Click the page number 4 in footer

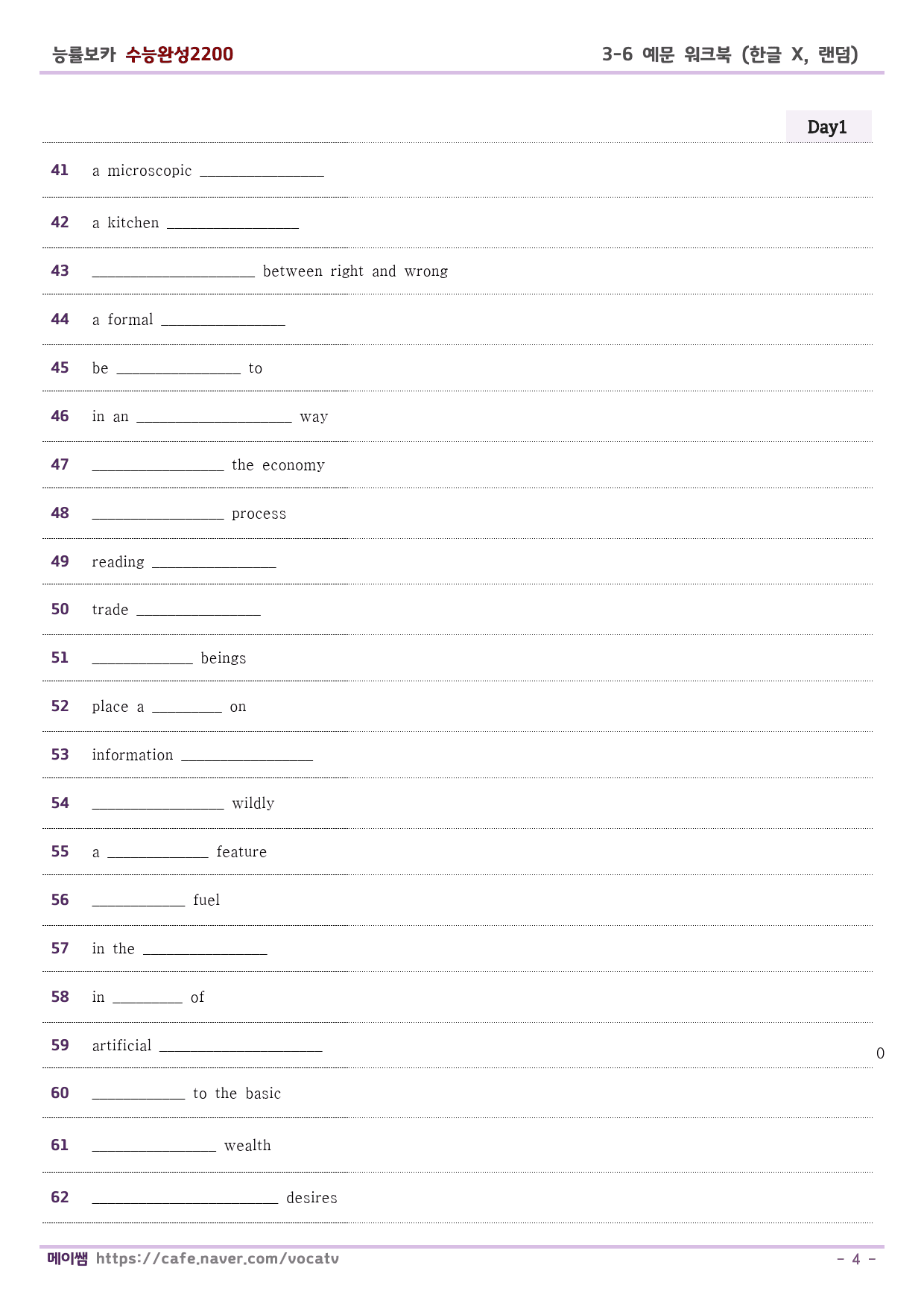coord(856,1259)
